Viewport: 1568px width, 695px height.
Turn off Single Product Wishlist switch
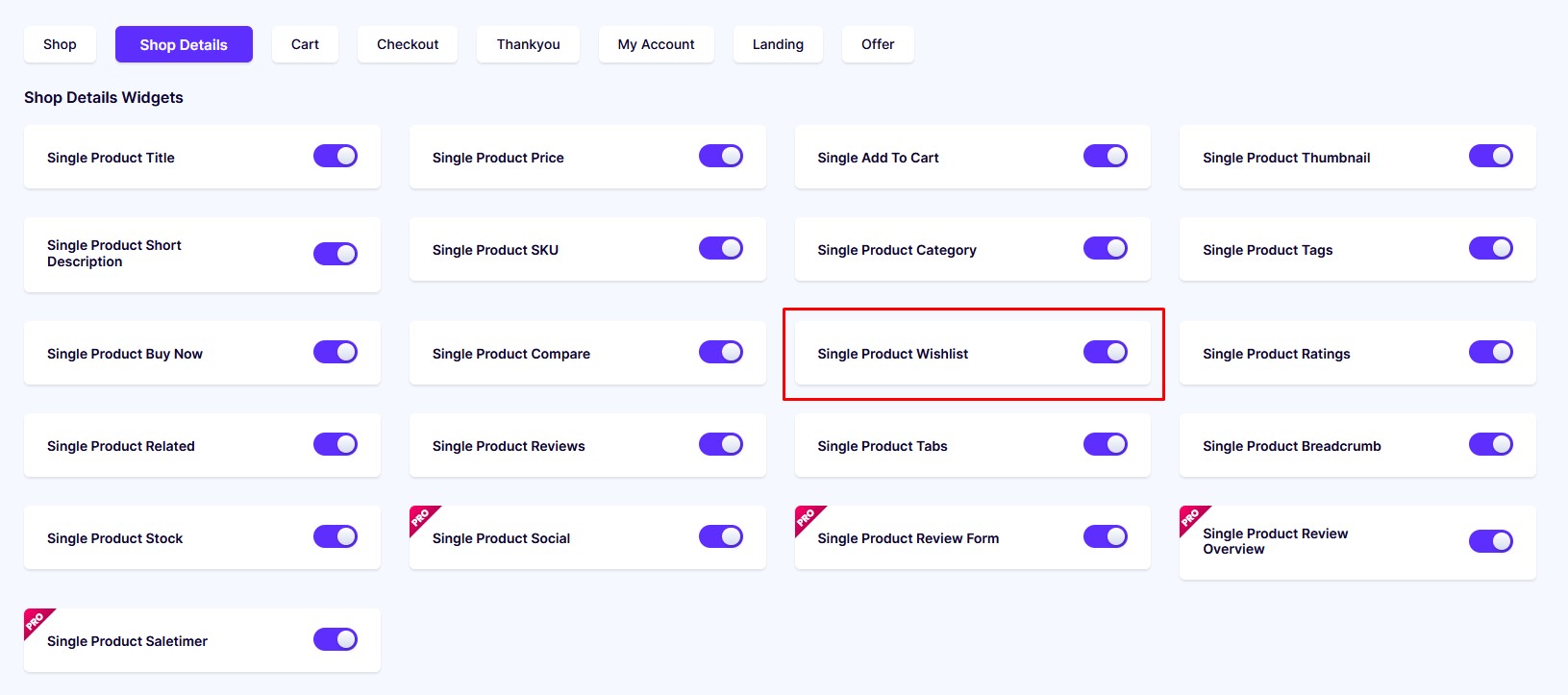tap(1106, 352)
